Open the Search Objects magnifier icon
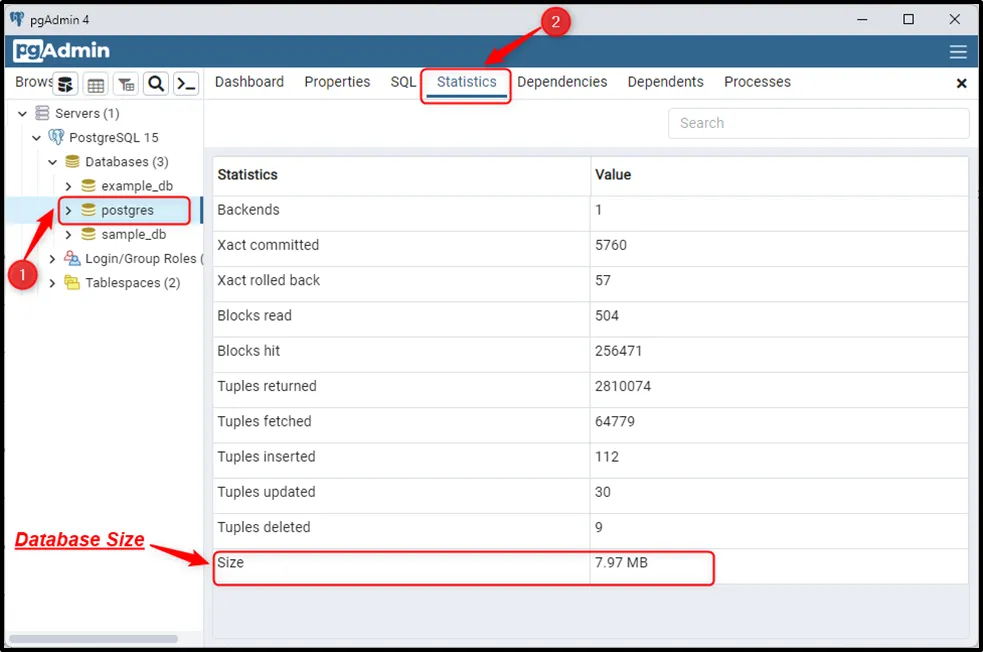The height and width of the screenshot is (652, 983). 156,84
